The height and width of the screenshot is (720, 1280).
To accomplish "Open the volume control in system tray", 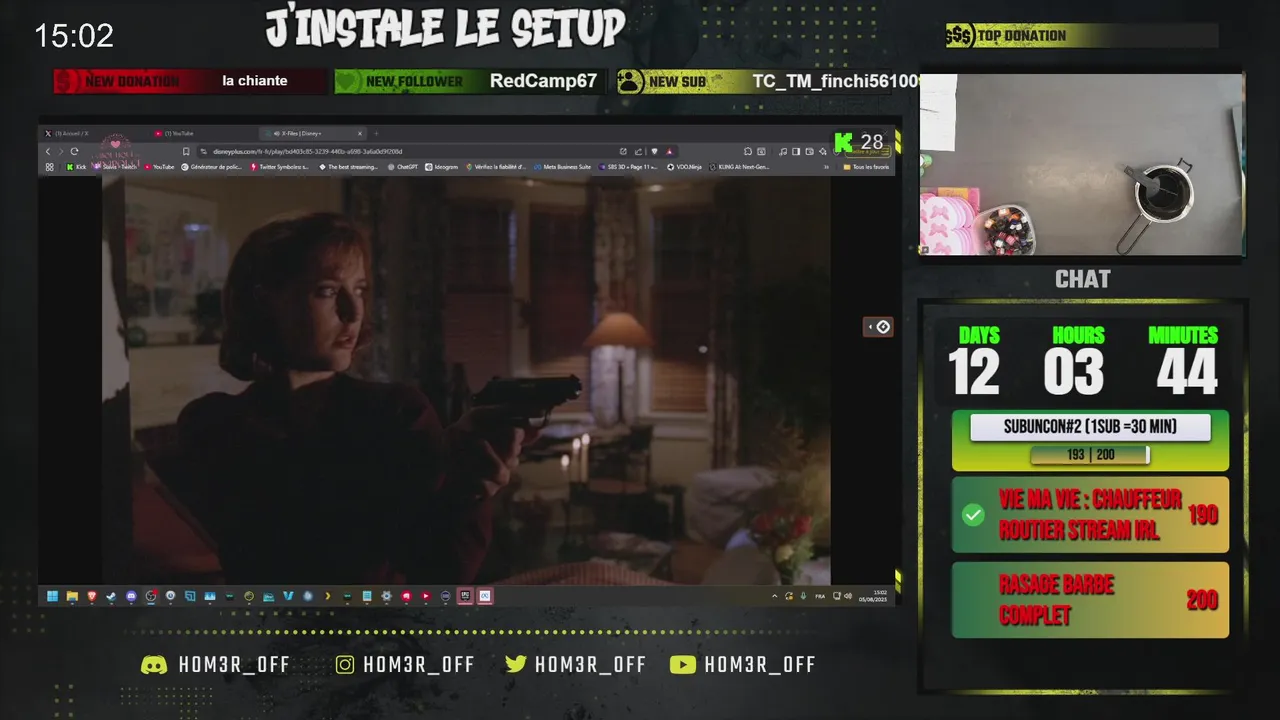I will [x=848, y=596].
